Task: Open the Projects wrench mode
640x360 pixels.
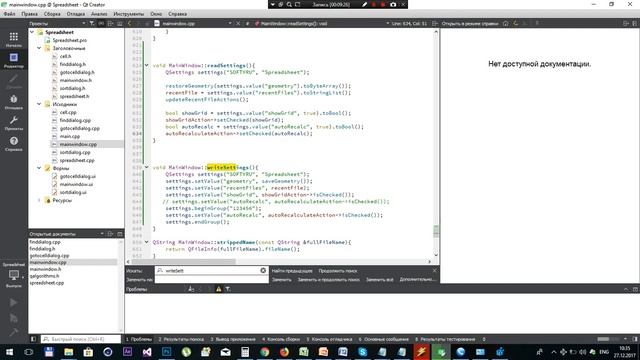Action: (x=13, y=123)
